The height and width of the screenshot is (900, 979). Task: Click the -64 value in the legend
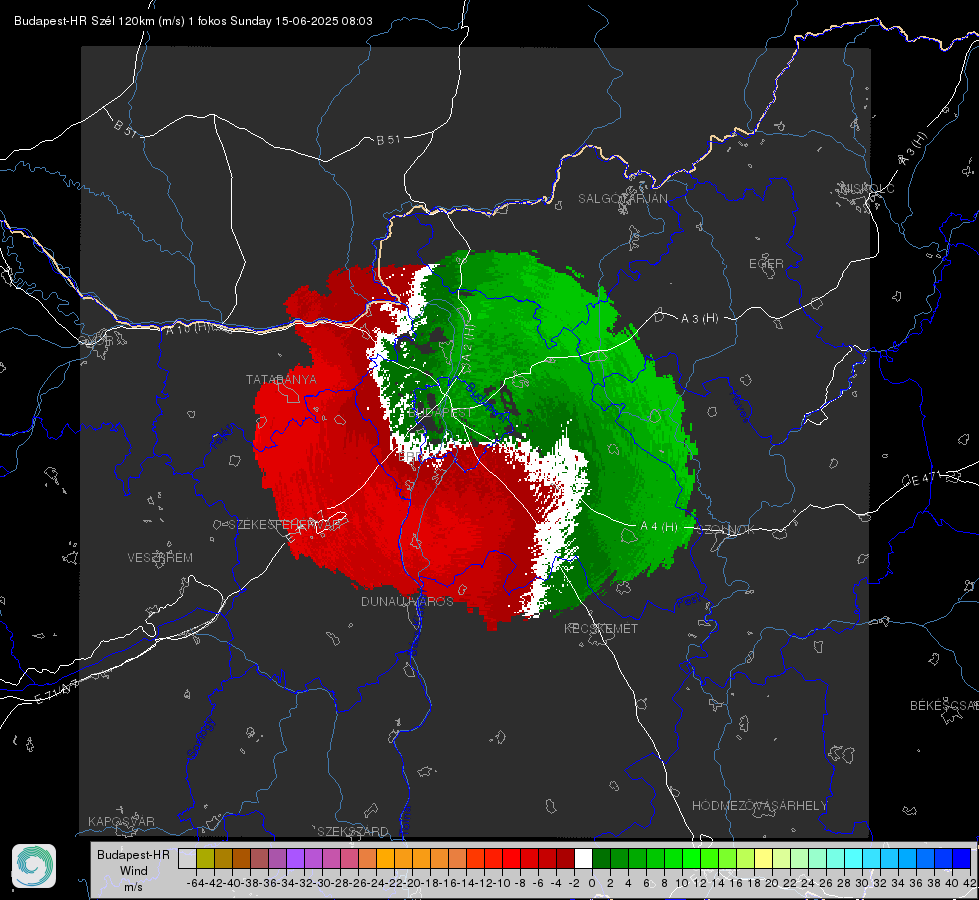coord(196,883)
